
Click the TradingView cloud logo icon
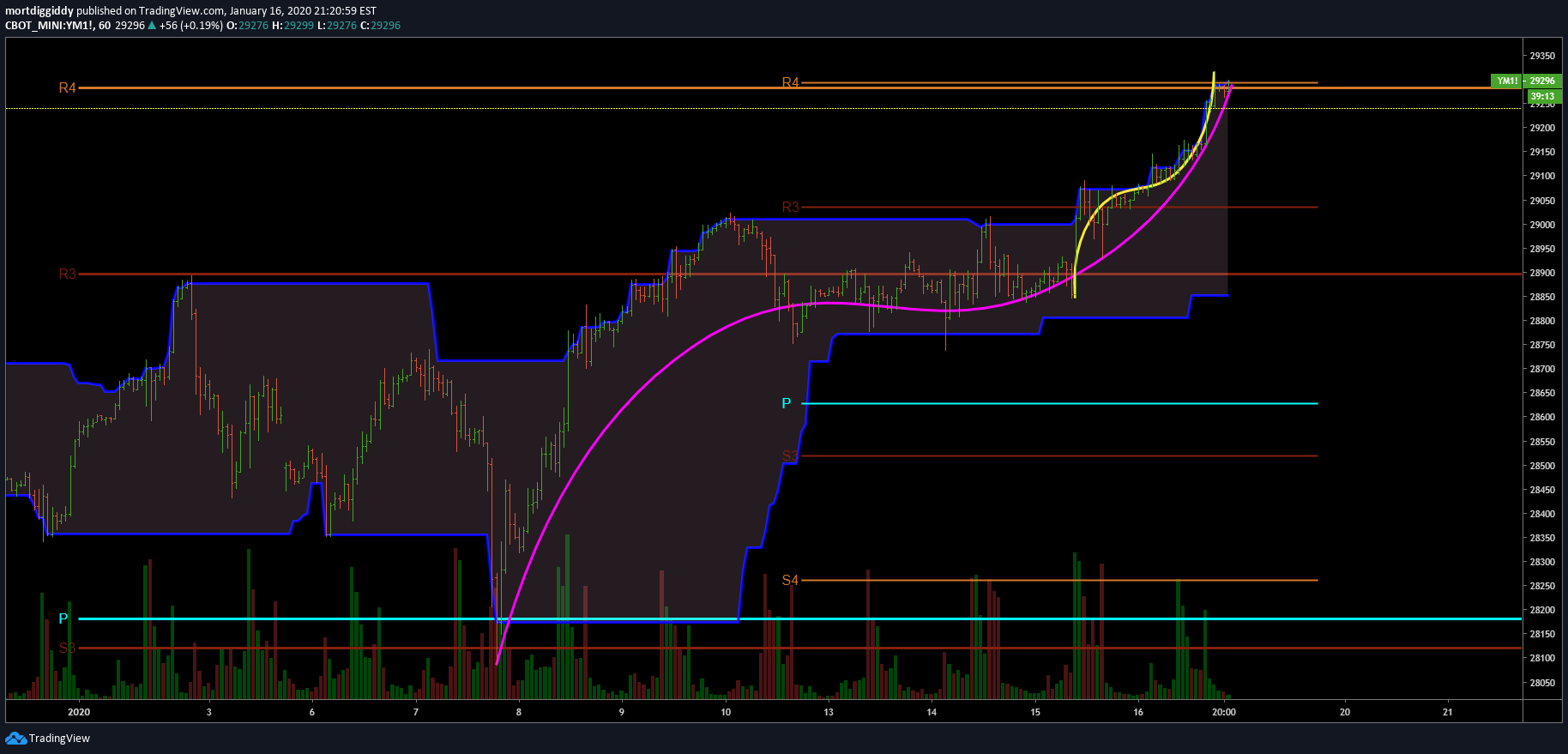15,738
